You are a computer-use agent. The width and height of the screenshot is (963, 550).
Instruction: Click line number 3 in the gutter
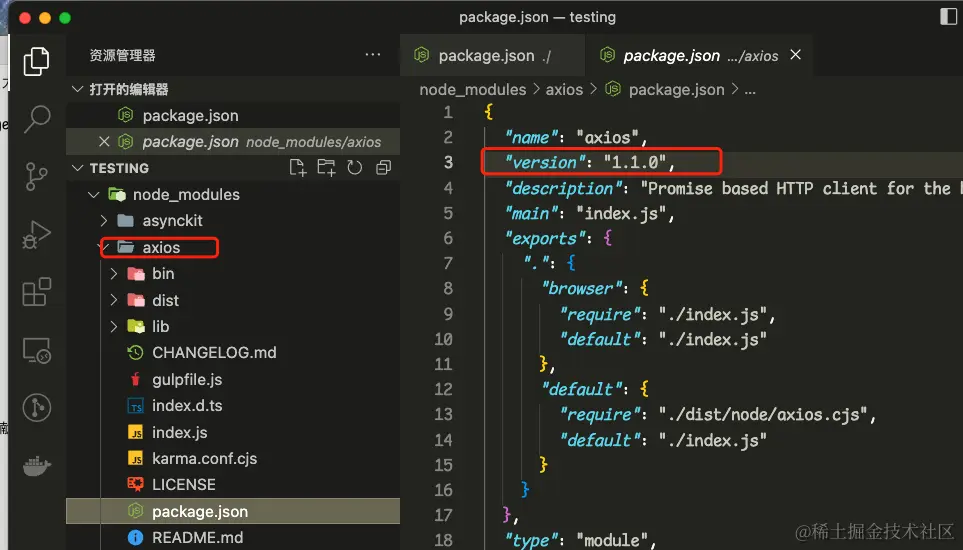coord(448,163)
